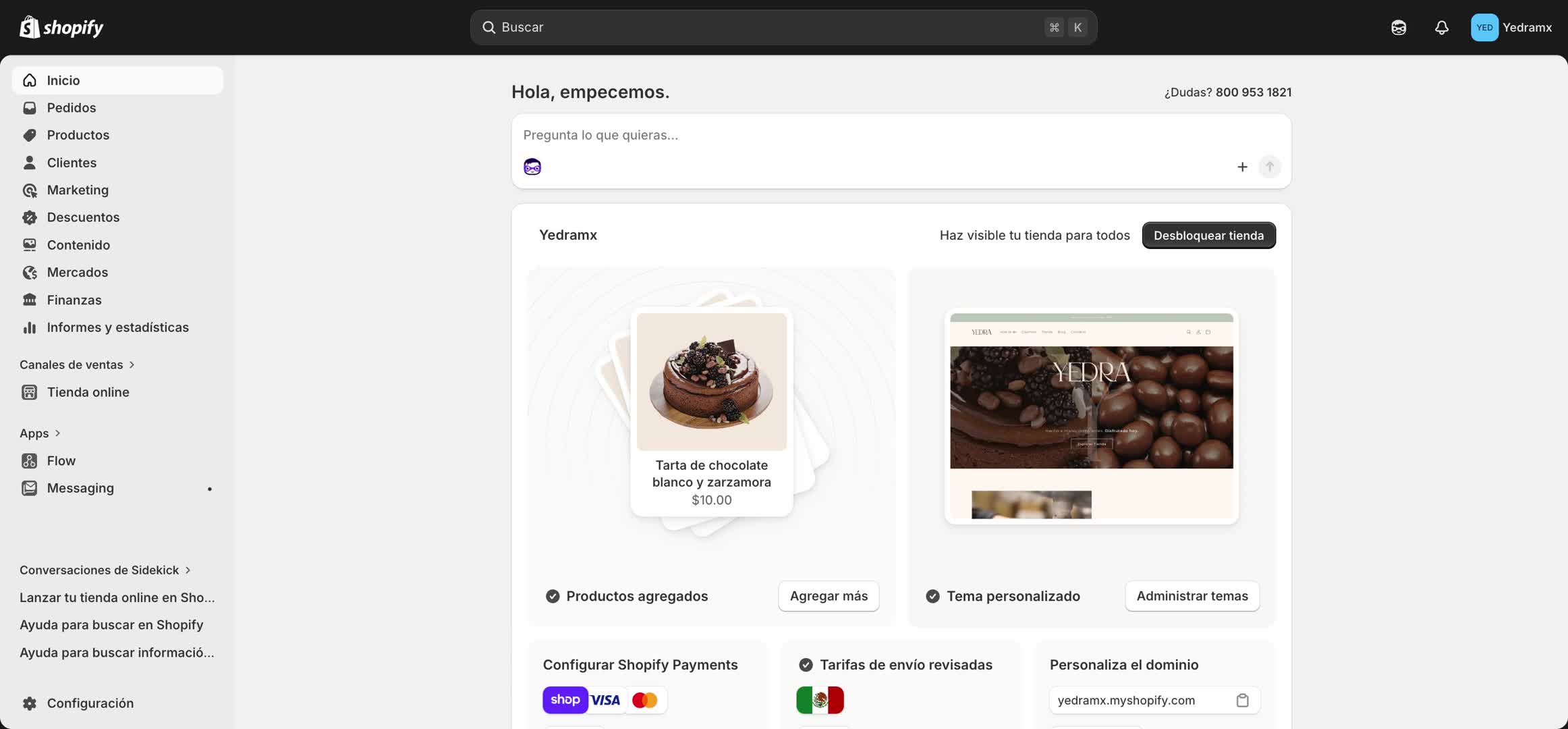The image size is (1568, 729).
Task: Open Contenido in sidebar
Action: point(117,245)
